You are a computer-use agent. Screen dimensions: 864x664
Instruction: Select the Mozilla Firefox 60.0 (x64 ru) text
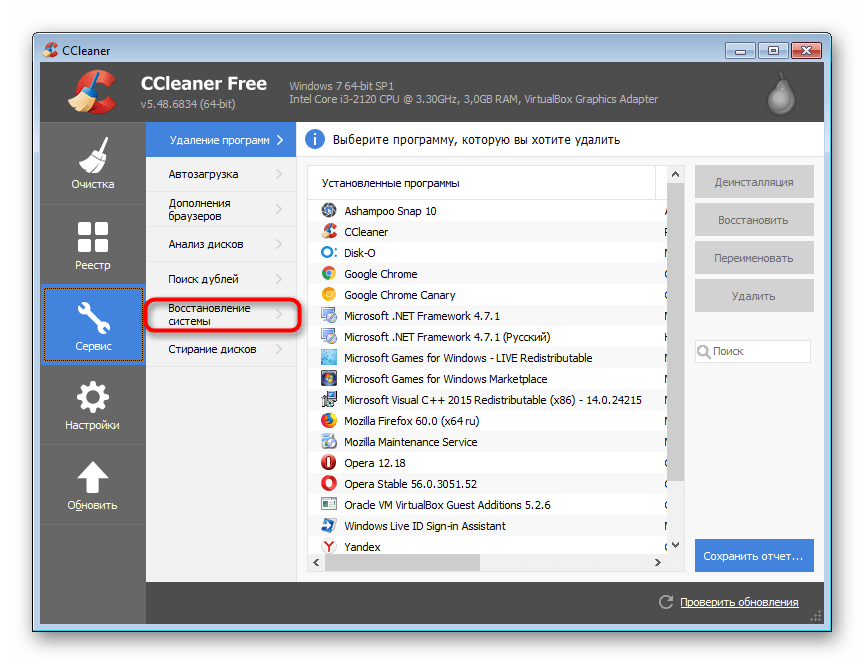click(x=412, y=421)
